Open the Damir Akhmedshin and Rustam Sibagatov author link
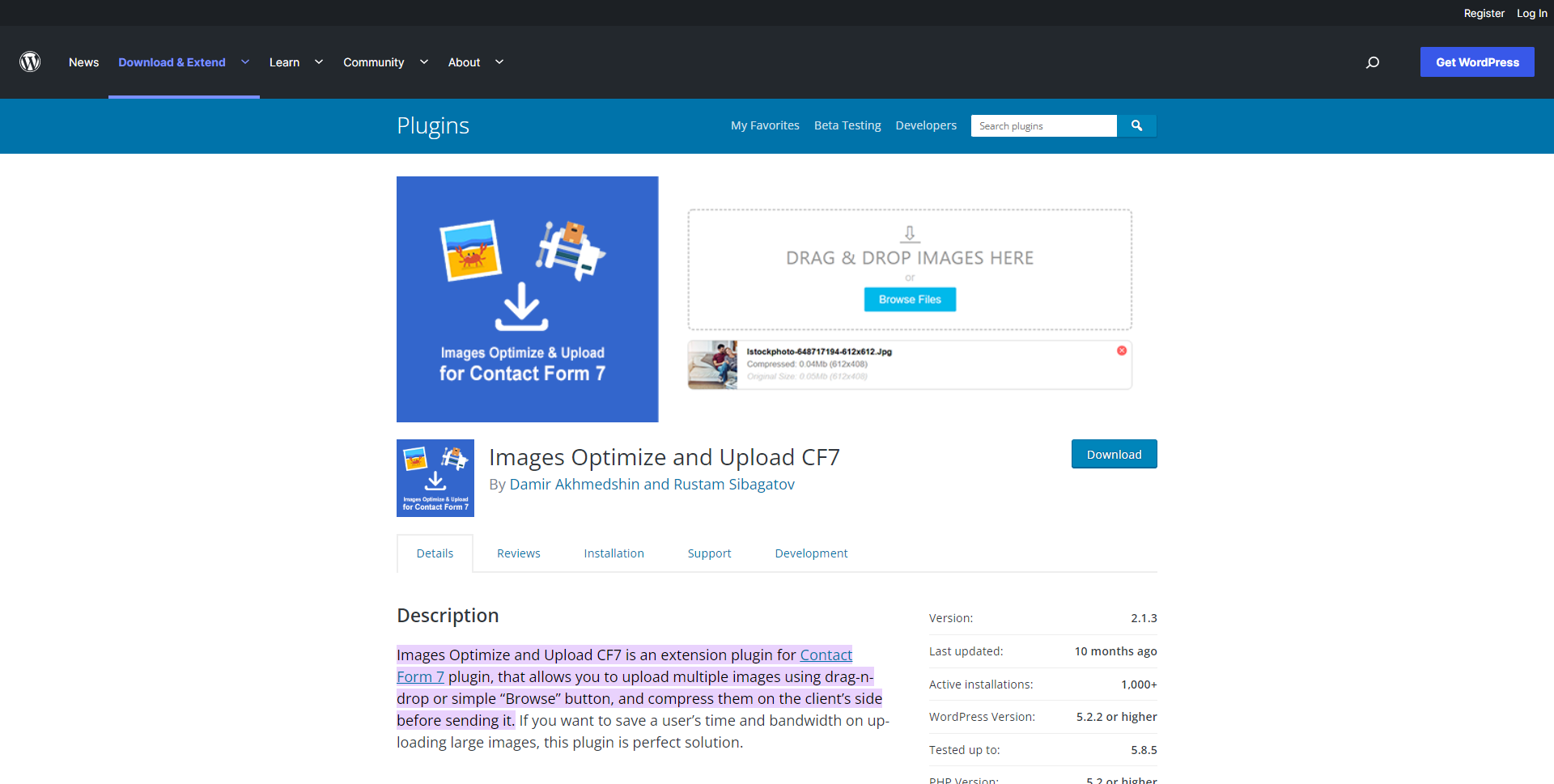 (652, 484)
